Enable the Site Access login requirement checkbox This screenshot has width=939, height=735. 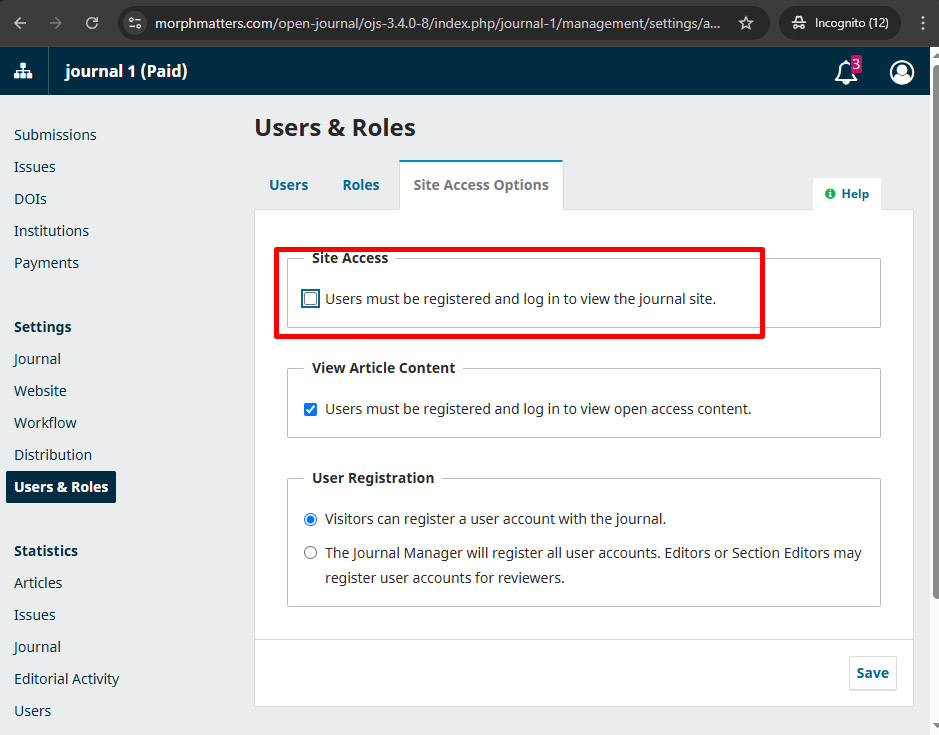pos(310,298)
